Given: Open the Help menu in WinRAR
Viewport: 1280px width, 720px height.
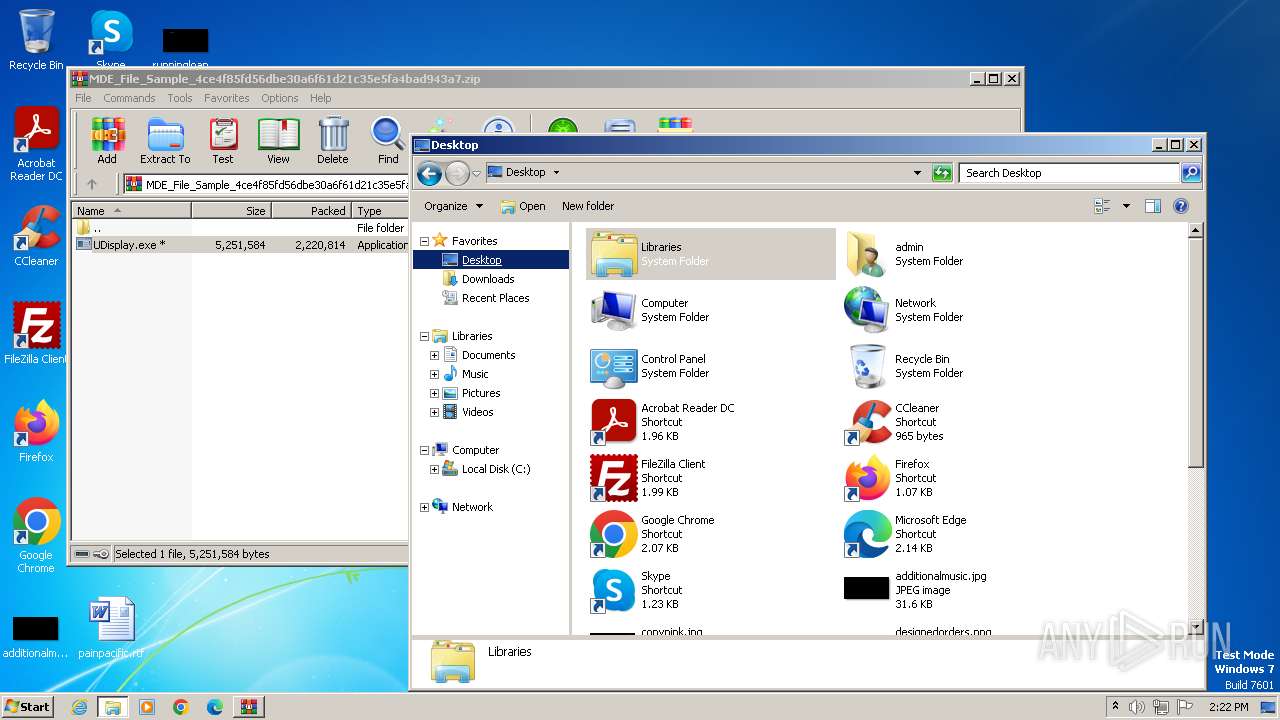Looking at the screenshot, I should coord(320,98).
